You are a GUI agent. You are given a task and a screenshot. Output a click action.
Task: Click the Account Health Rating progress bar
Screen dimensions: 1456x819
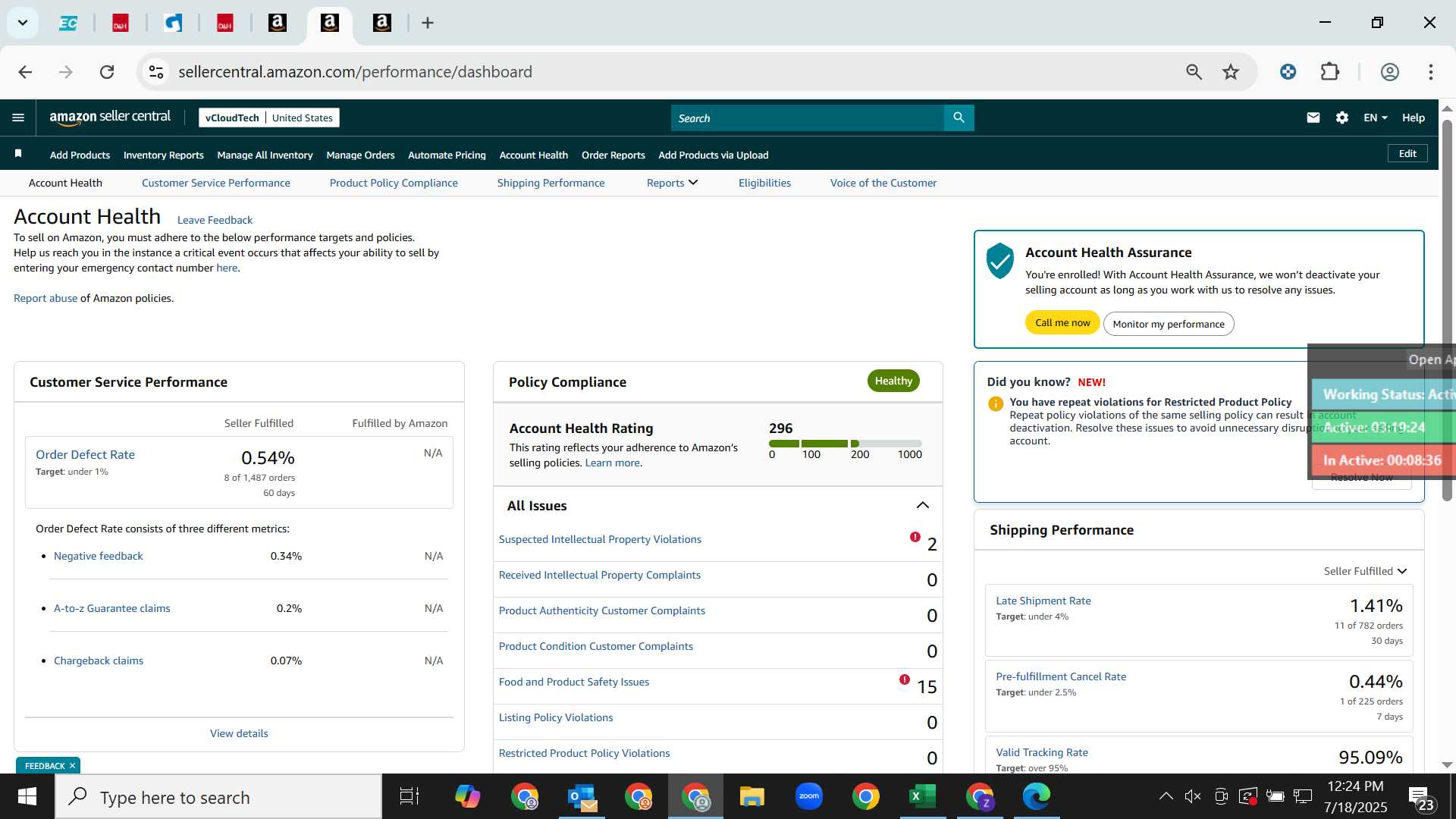[x=845, y=443]
